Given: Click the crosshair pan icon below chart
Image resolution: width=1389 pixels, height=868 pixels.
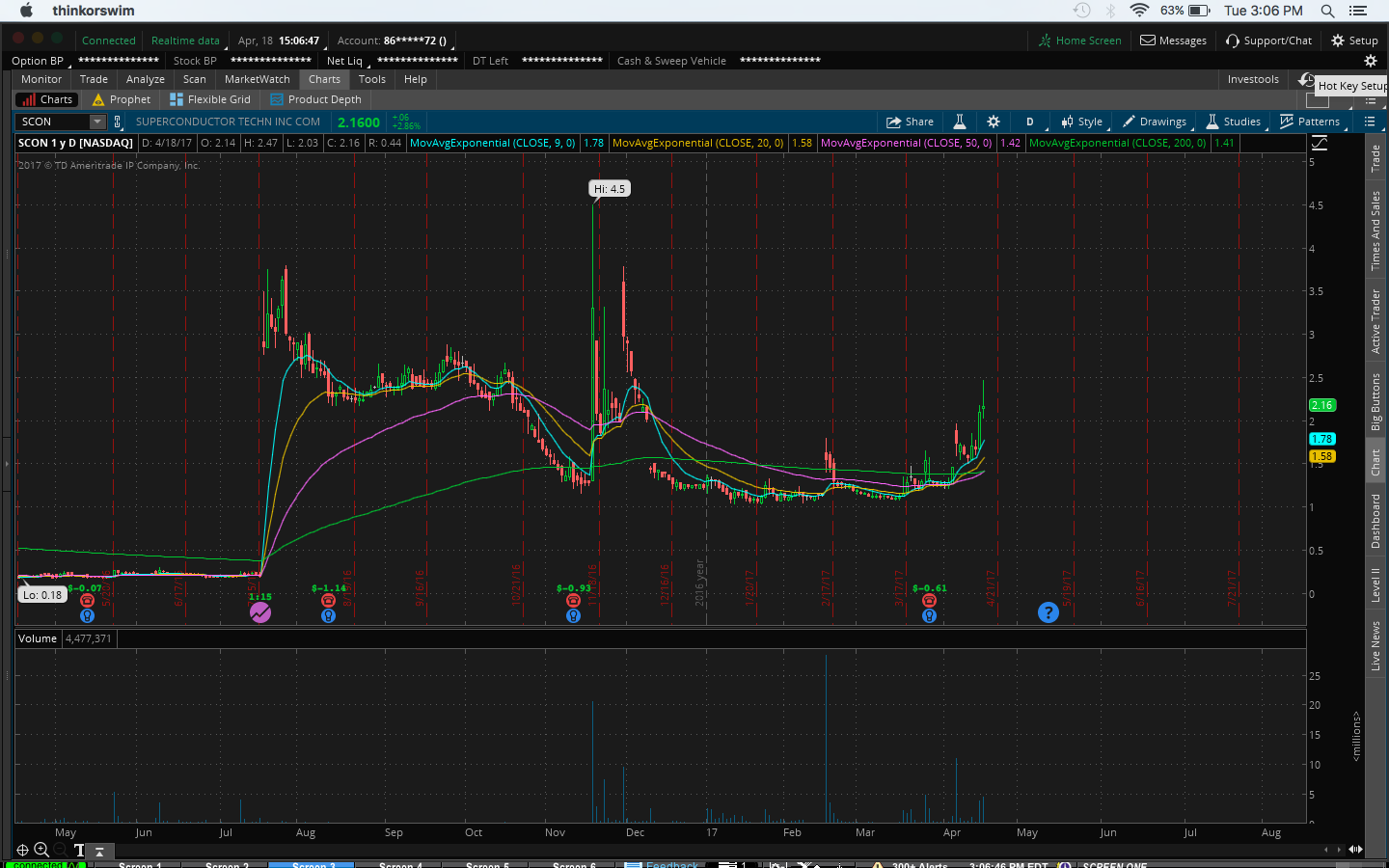Looking at the screenshot, I should tap(22, 851).
